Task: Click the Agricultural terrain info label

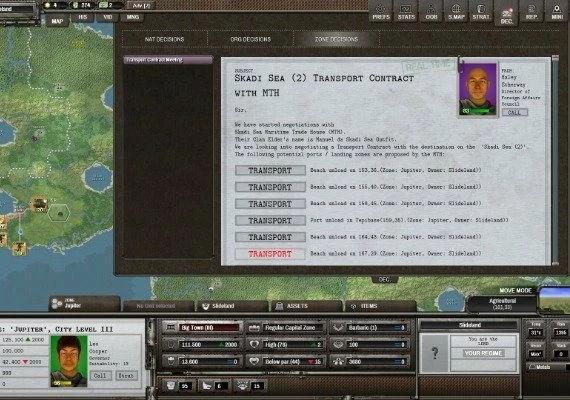Action: tap(502, 304)
